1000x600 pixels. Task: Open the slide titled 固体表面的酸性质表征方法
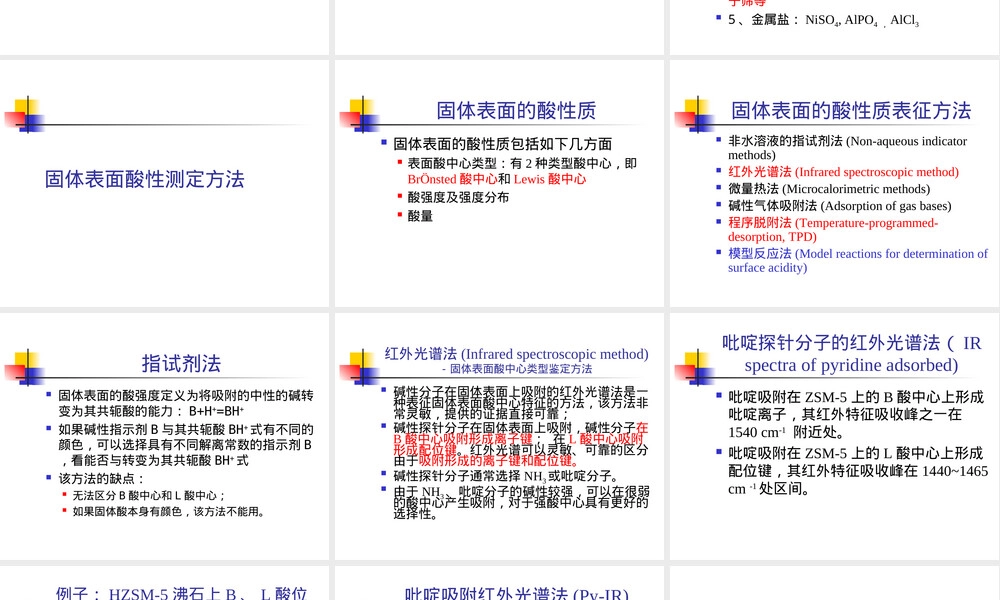click(835, 184)
